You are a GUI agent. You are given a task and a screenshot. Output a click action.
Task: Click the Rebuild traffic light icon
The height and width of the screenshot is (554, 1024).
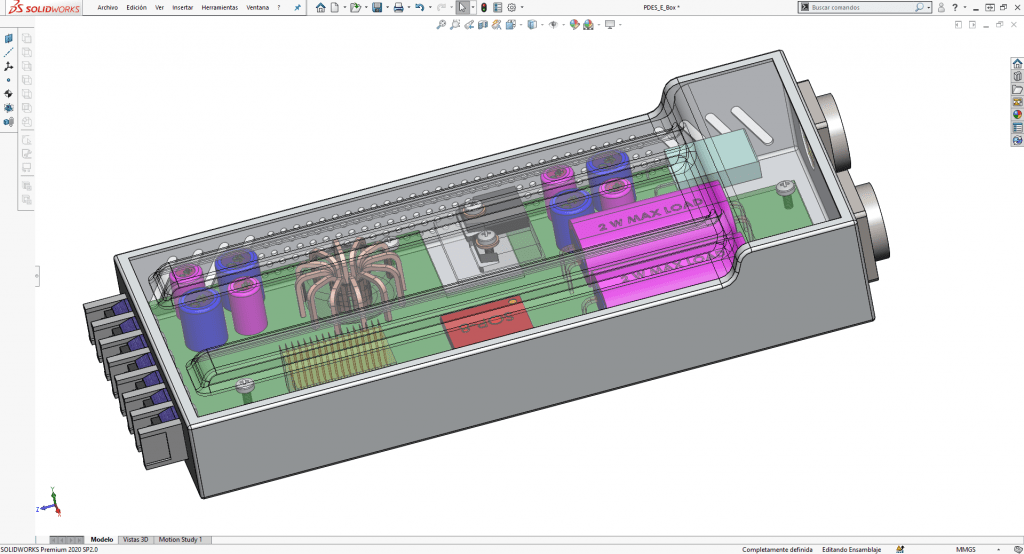(x=484, y=8)
